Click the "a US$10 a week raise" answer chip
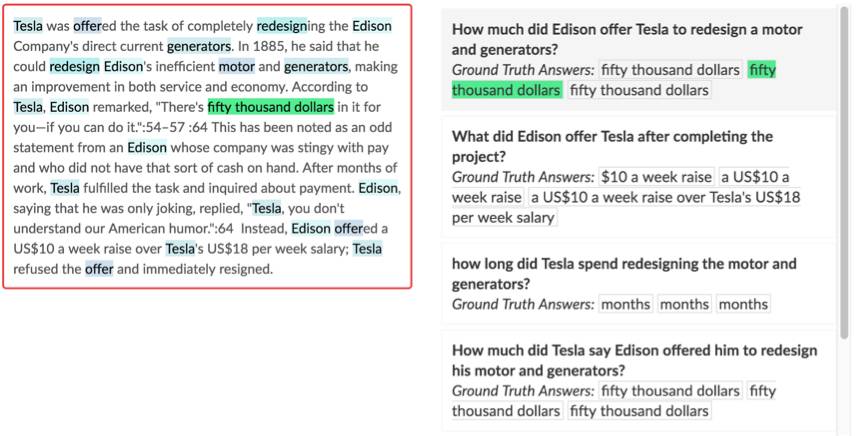The image size is (856, 436). pyautogui.click(x=754, y=177)
